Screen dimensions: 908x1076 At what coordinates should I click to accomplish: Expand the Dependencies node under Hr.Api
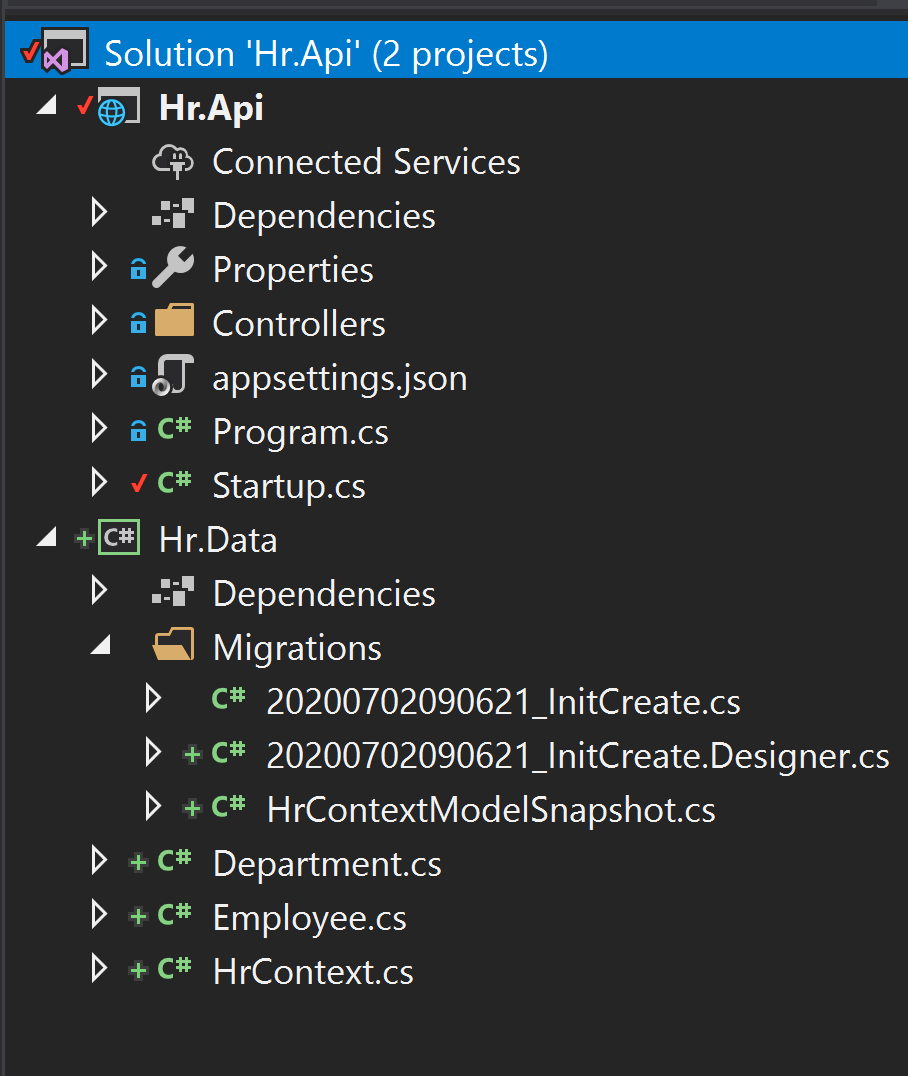click(97, 215)
